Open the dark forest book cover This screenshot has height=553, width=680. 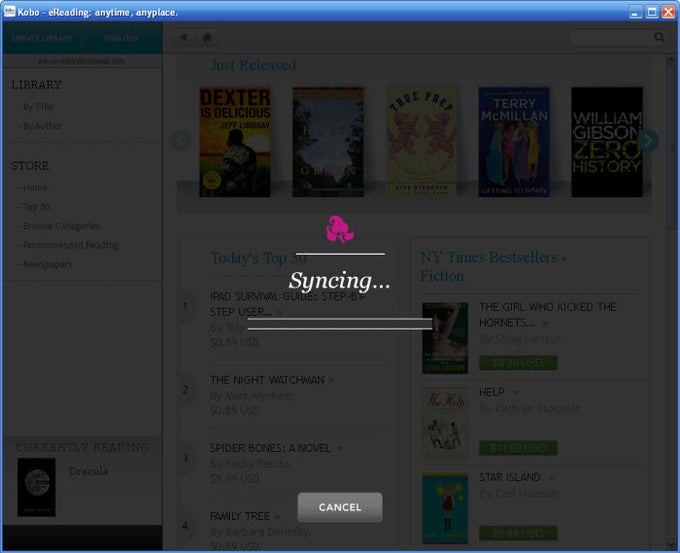click(328, 142)
